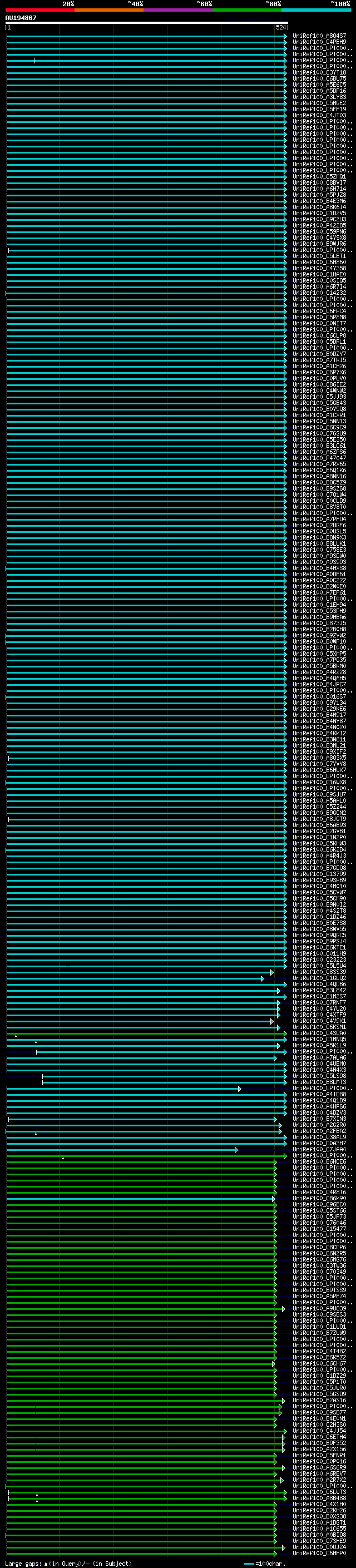Click the green ~80% identity legend bar
The height and width of the screenshot is (1568, 356).
tap(247, 11)
